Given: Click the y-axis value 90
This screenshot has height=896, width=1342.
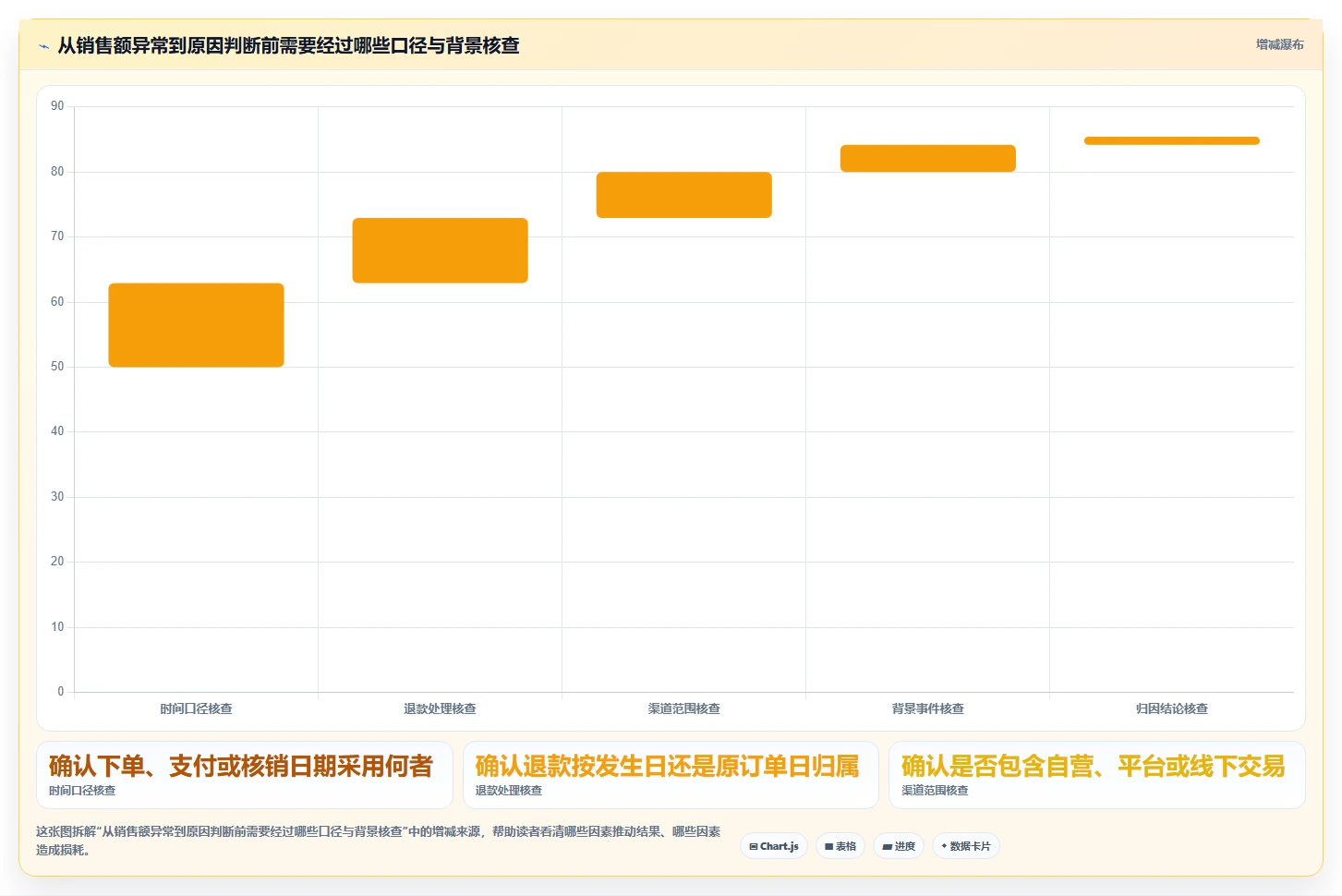Looking at the screenshot, I should click(x=57, y=106).
